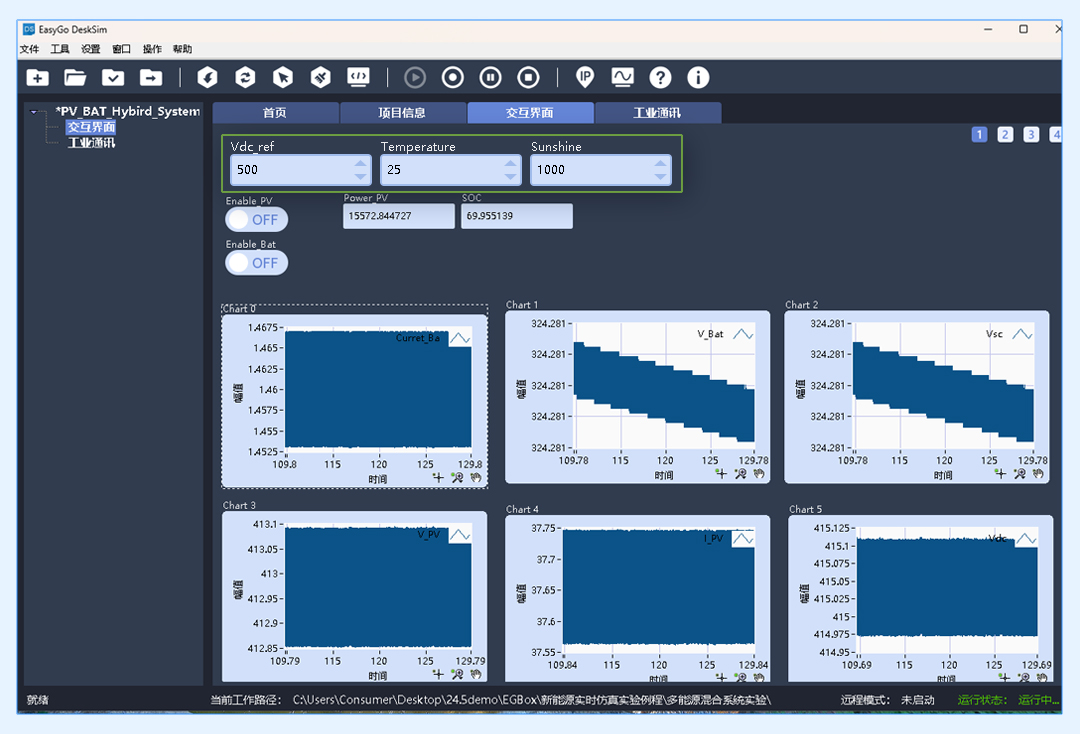Click the record circle toolbar button
This screenshot has height=734, width=1080.
(453, 78)
